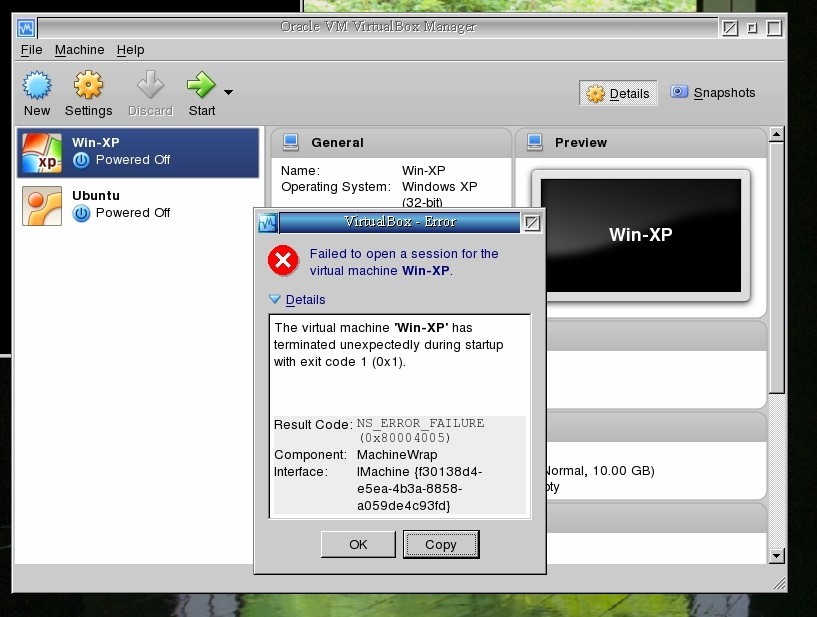
Task: Click the red error icon in dialog
Action: pyautogui.click(x=283, y=260)
